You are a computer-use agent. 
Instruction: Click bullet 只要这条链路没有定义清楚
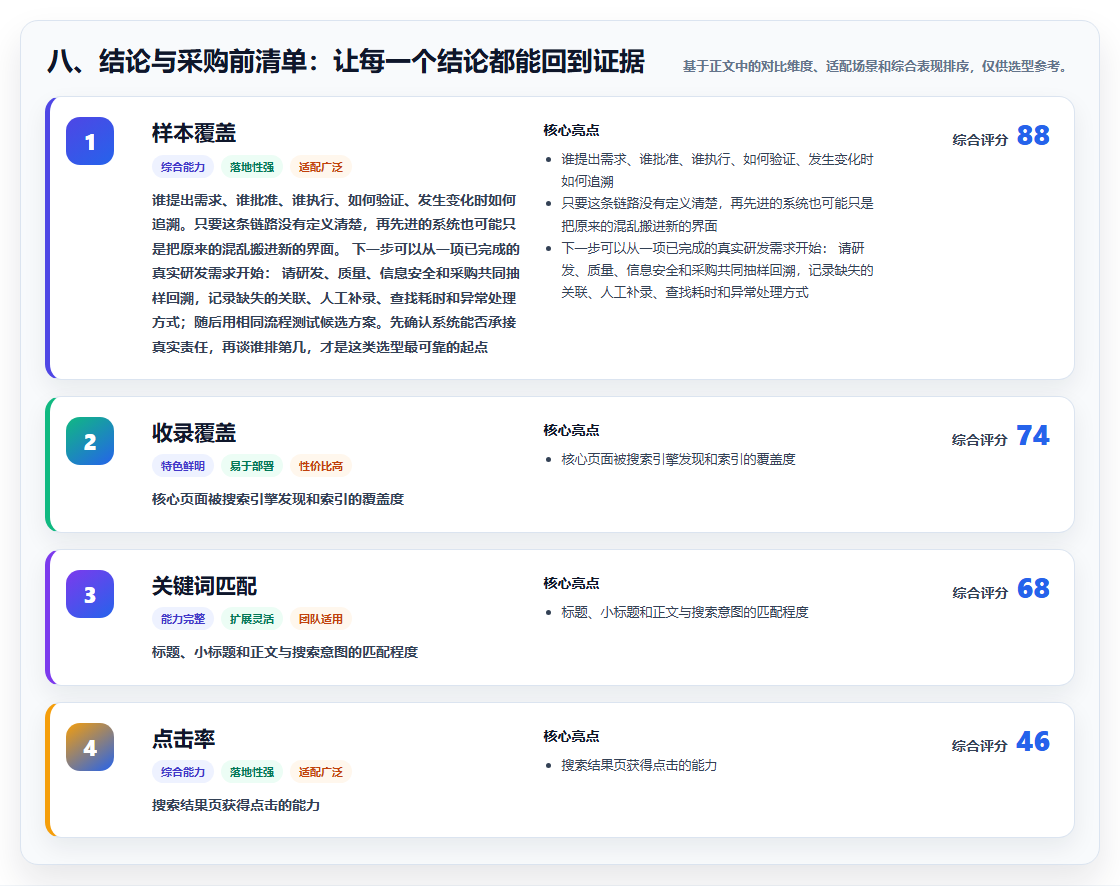(x=717, y=214)
